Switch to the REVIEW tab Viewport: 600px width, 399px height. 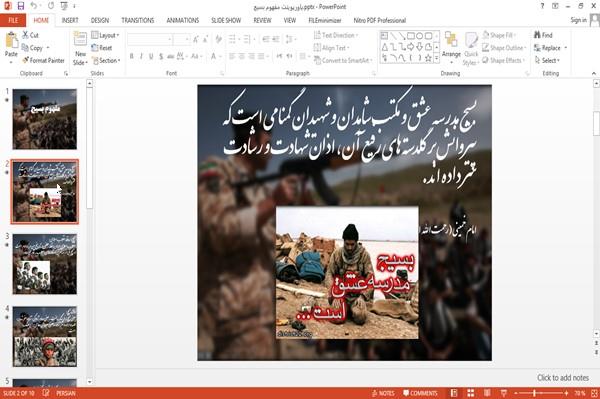(x=262, y=20)
